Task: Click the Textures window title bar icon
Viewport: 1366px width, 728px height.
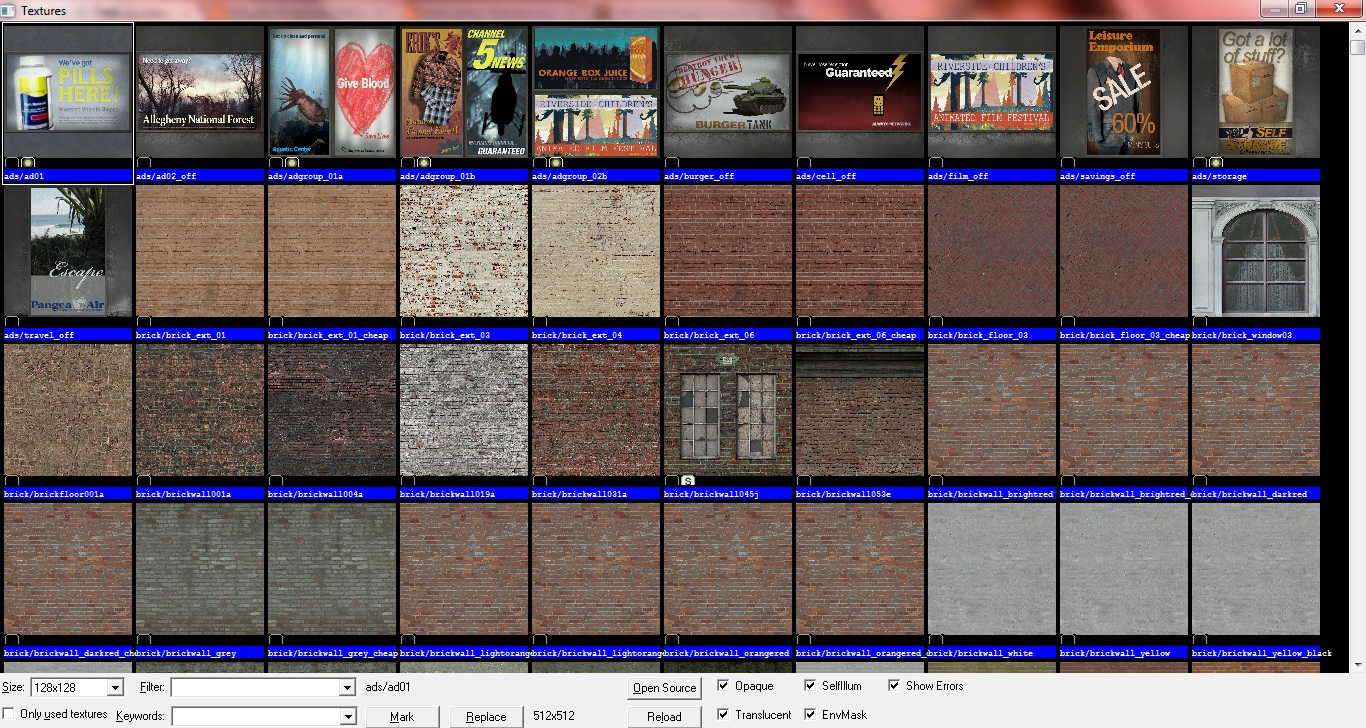Action: [x=9, y=9]
